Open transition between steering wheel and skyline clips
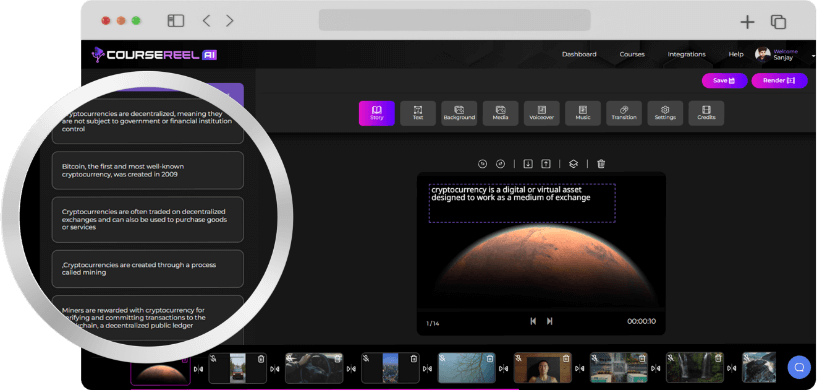The height and width of the screenshot is (390, 818). coord(351,369)
